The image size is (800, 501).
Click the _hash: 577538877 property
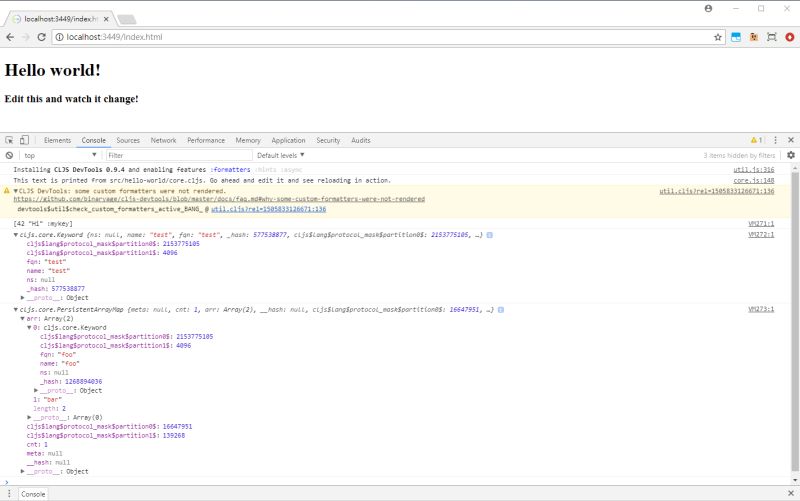pos(56,289)
